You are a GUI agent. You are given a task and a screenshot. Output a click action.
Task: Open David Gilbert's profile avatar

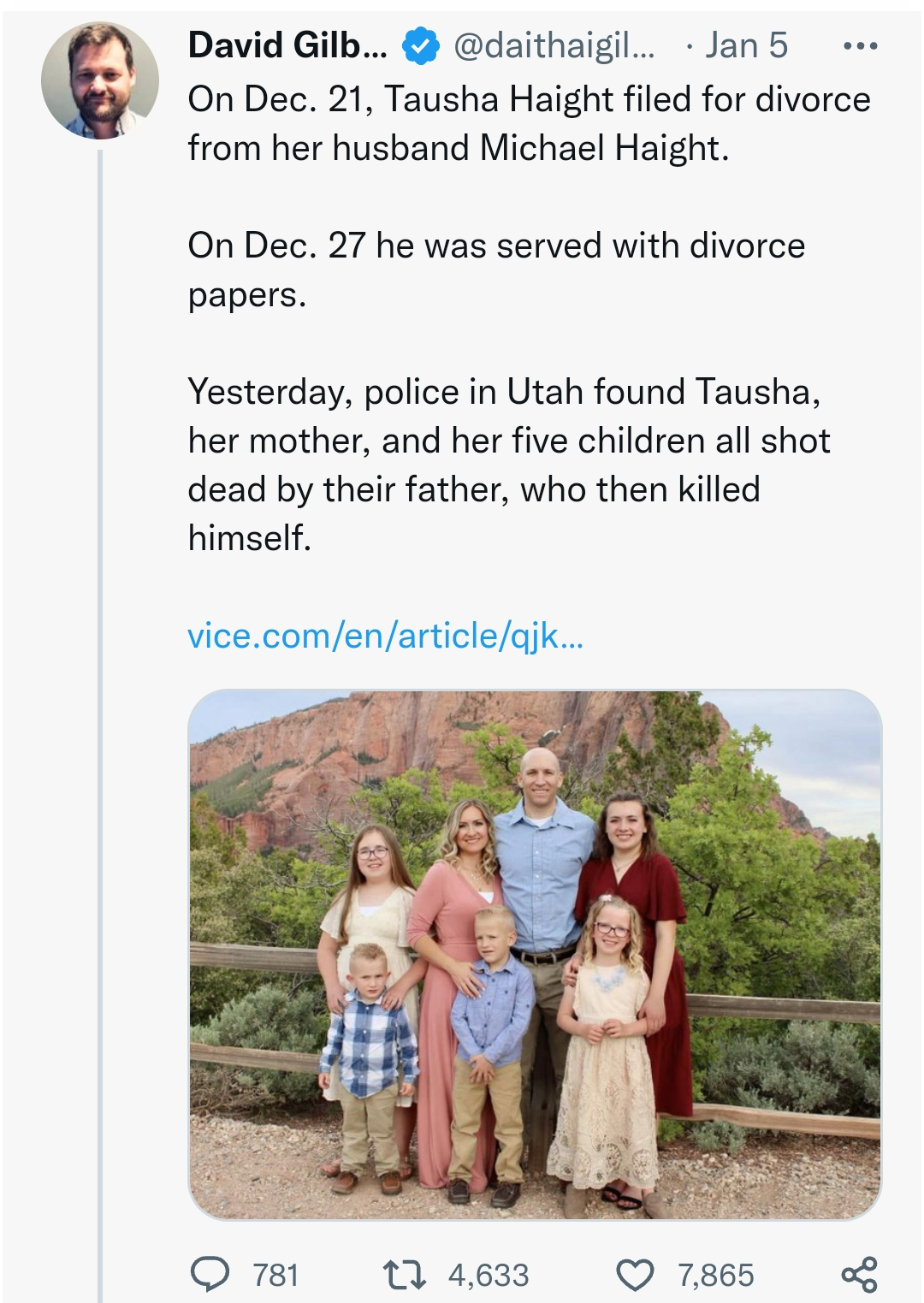pyautogui.click(x=99, y=80)
